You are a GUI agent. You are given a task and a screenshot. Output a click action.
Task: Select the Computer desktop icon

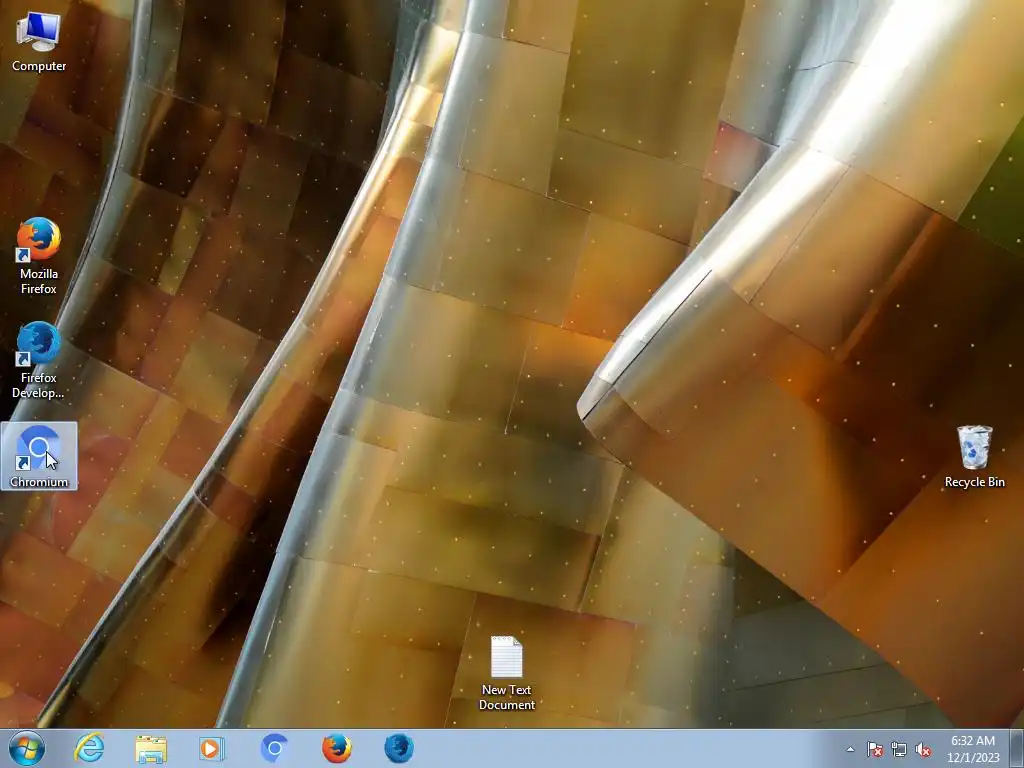(39, 42)
